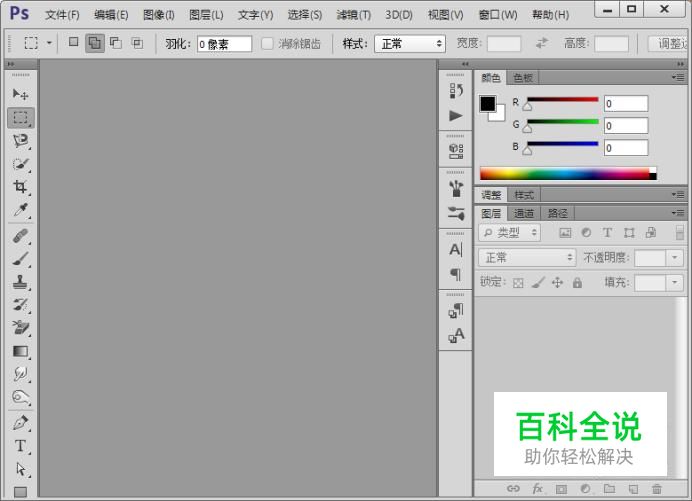Select the Healing Brush tool

click(x=20, y=236)
